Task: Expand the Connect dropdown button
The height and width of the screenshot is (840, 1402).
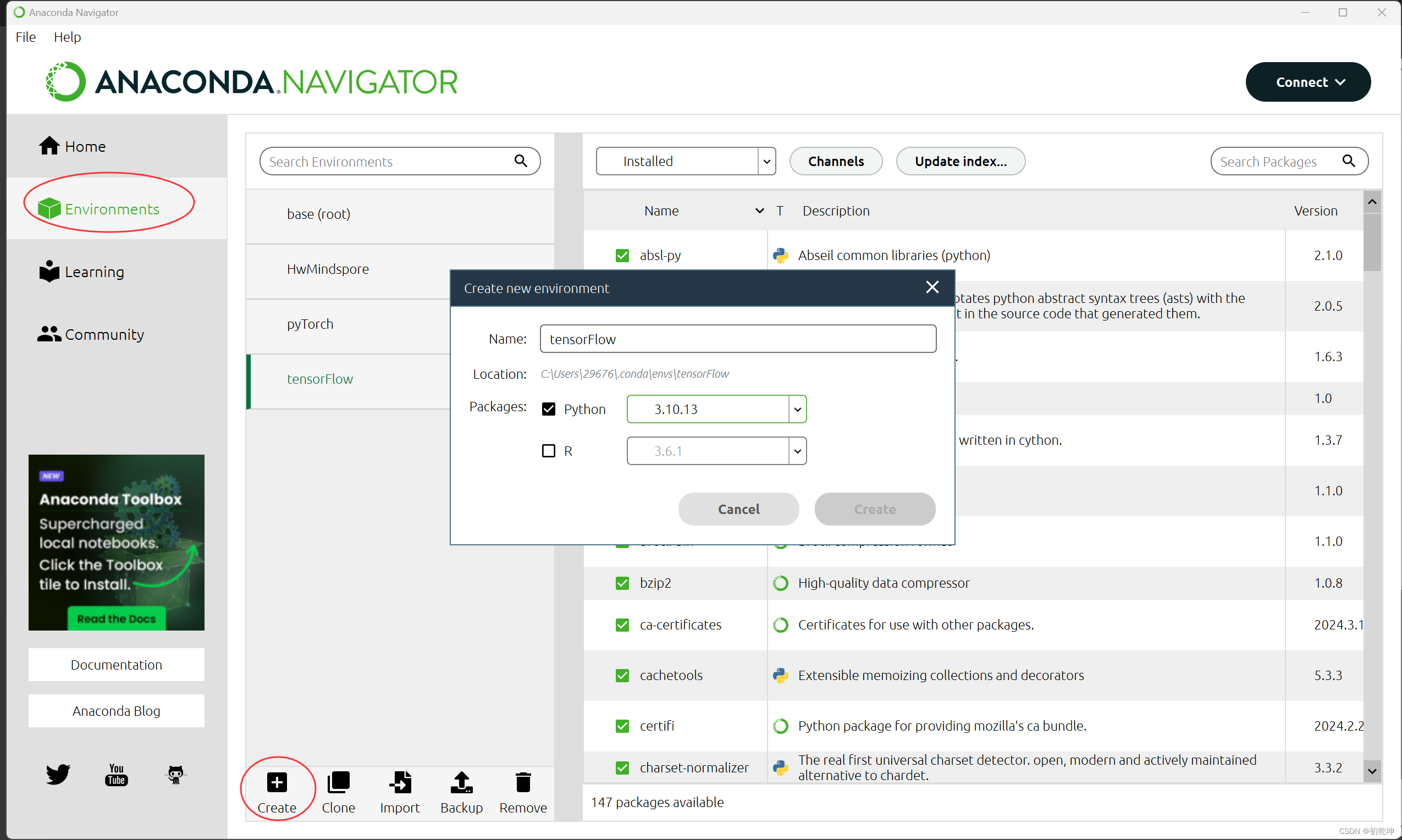Action: (x=1307, y=82)
